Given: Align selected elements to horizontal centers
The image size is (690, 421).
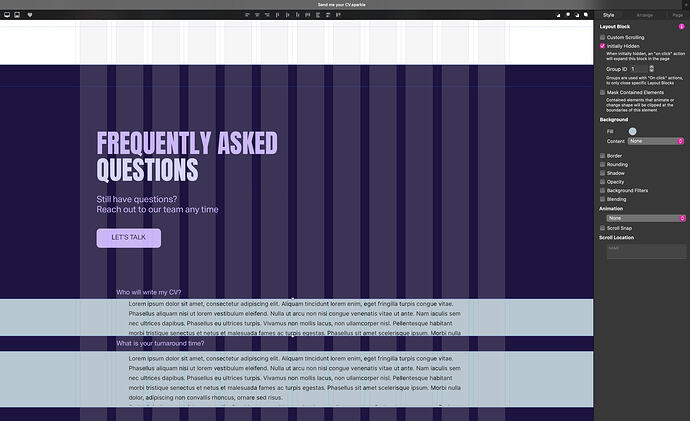Looking at the screenshot, I should tap(257, 15).
